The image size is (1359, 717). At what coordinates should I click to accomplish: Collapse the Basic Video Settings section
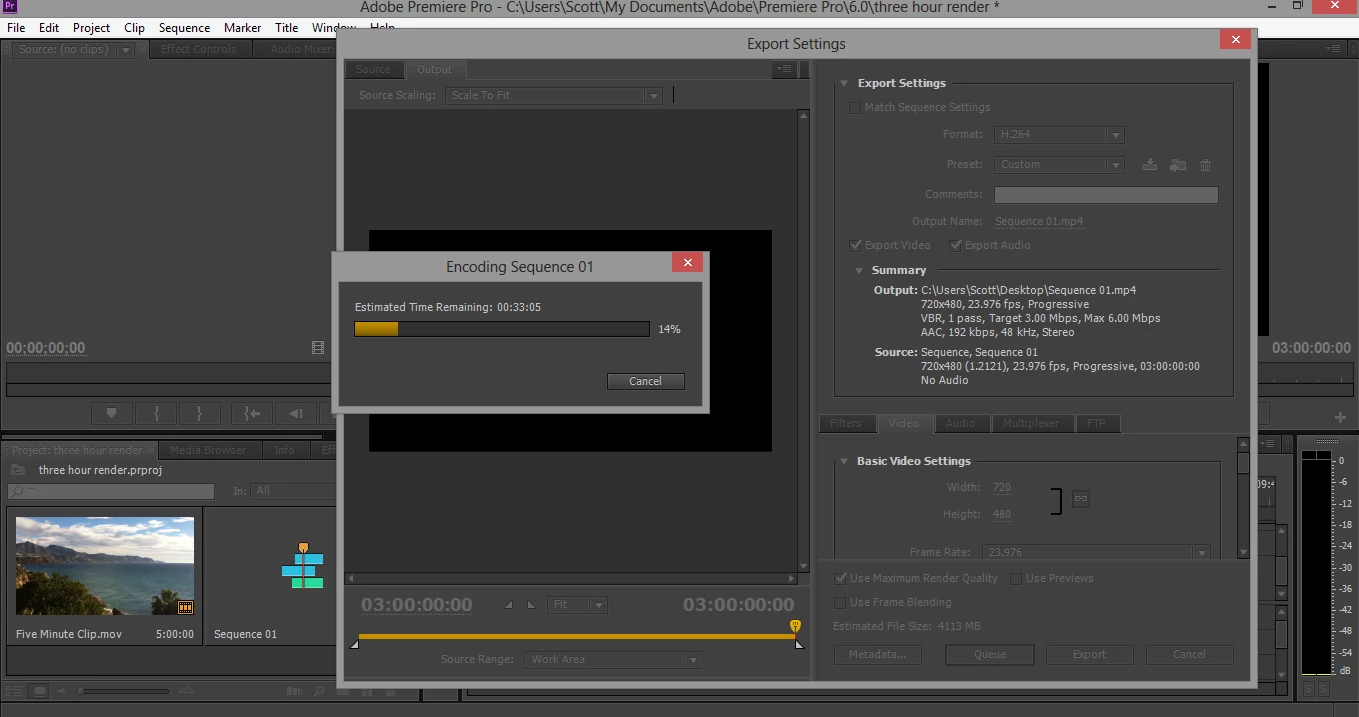click(x=843, y=462)
